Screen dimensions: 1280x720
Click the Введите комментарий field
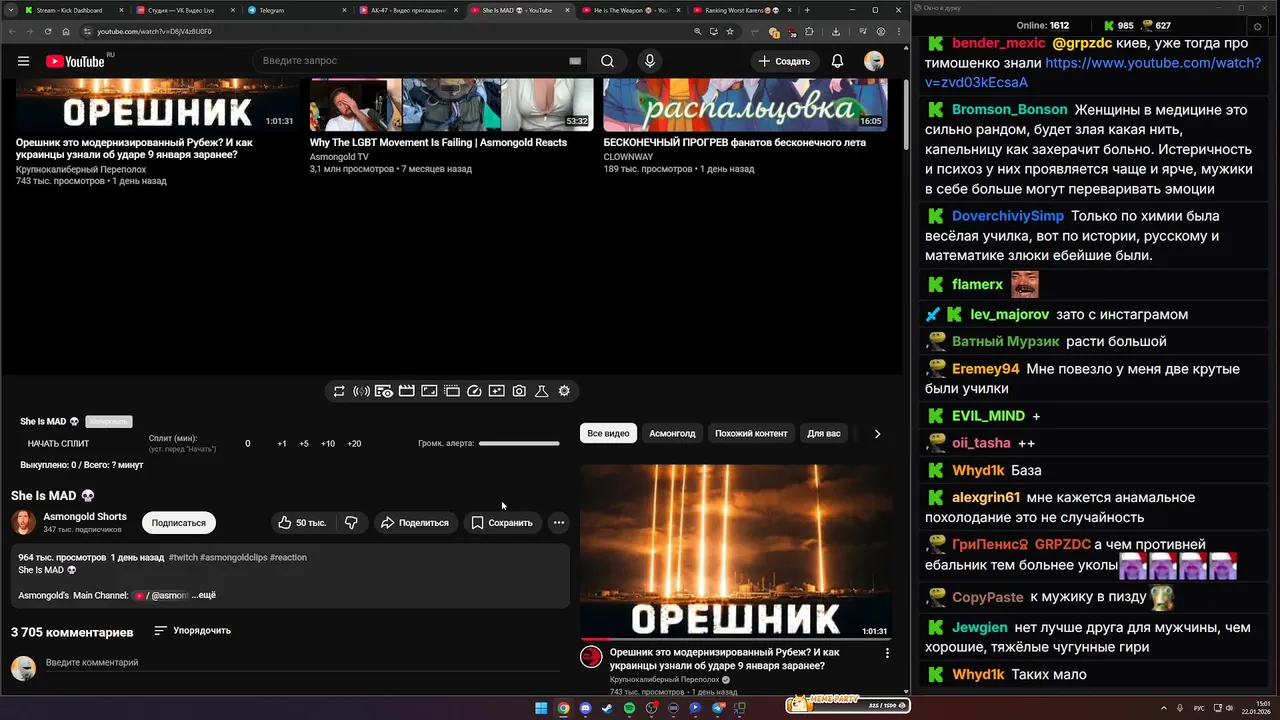302,663
